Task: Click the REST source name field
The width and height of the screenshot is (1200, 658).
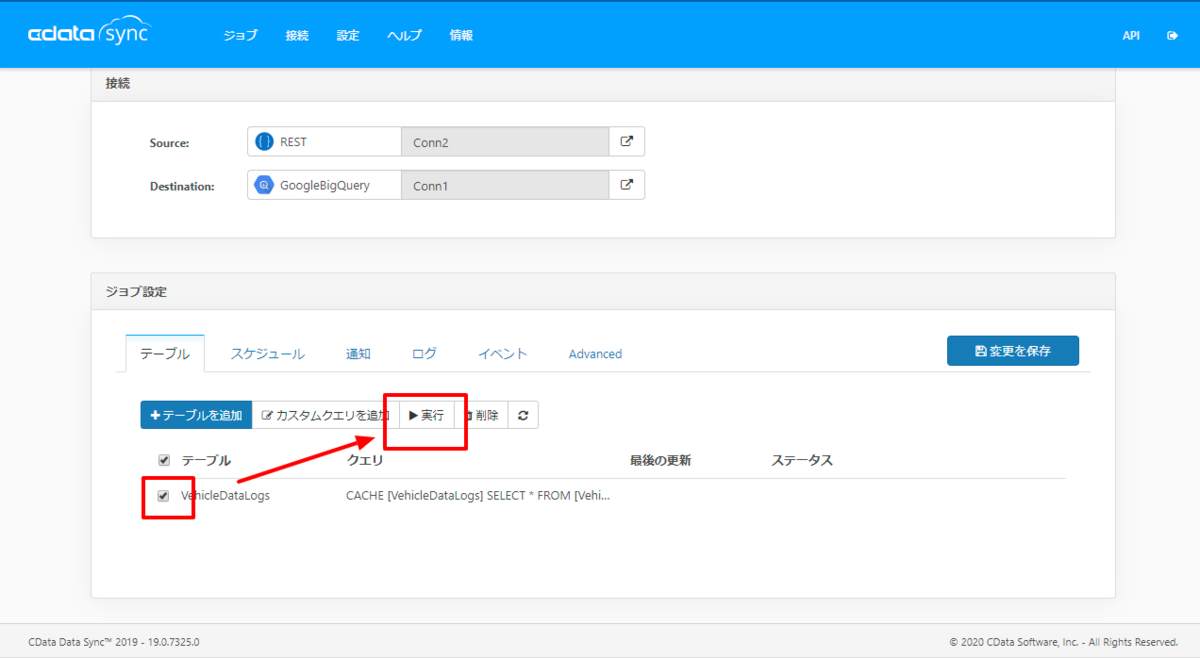Action: [324, 142]
